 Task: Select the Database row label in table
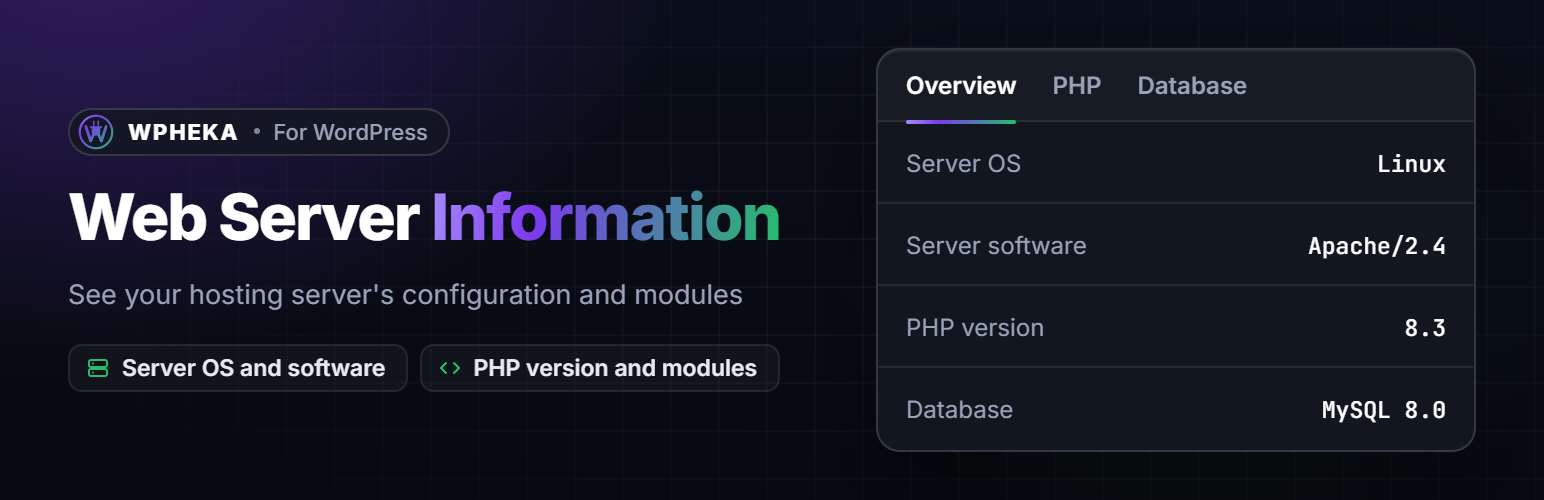pos(959,409)
